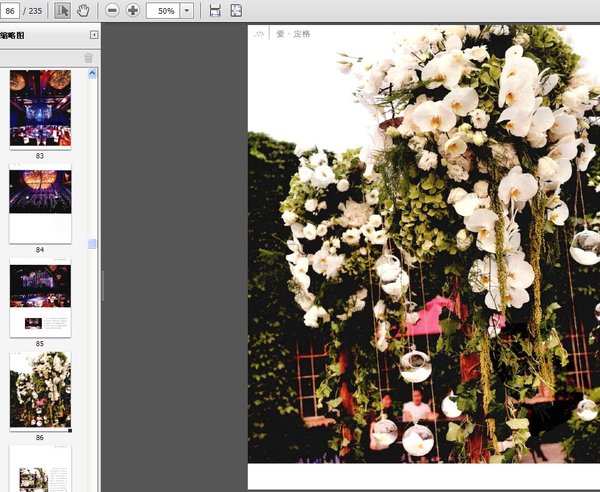The image size is (600, 492).
Task: Open page 84 thumbnail
Action: pyautogui.click(x=40, y=203)
